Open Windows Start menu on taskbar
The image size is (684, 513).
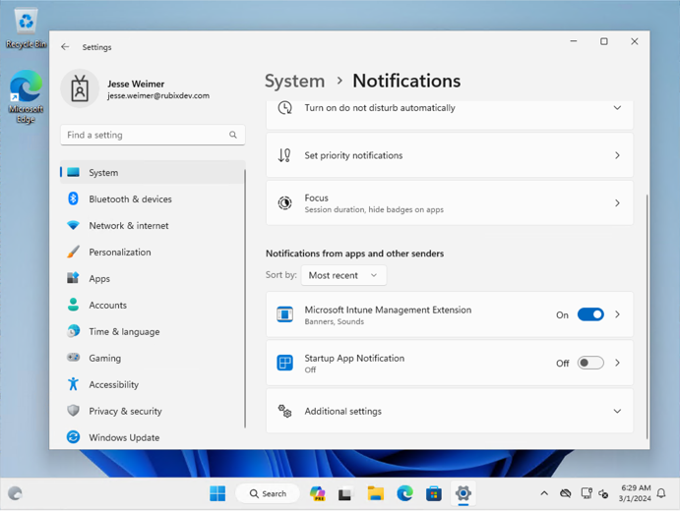219,496
